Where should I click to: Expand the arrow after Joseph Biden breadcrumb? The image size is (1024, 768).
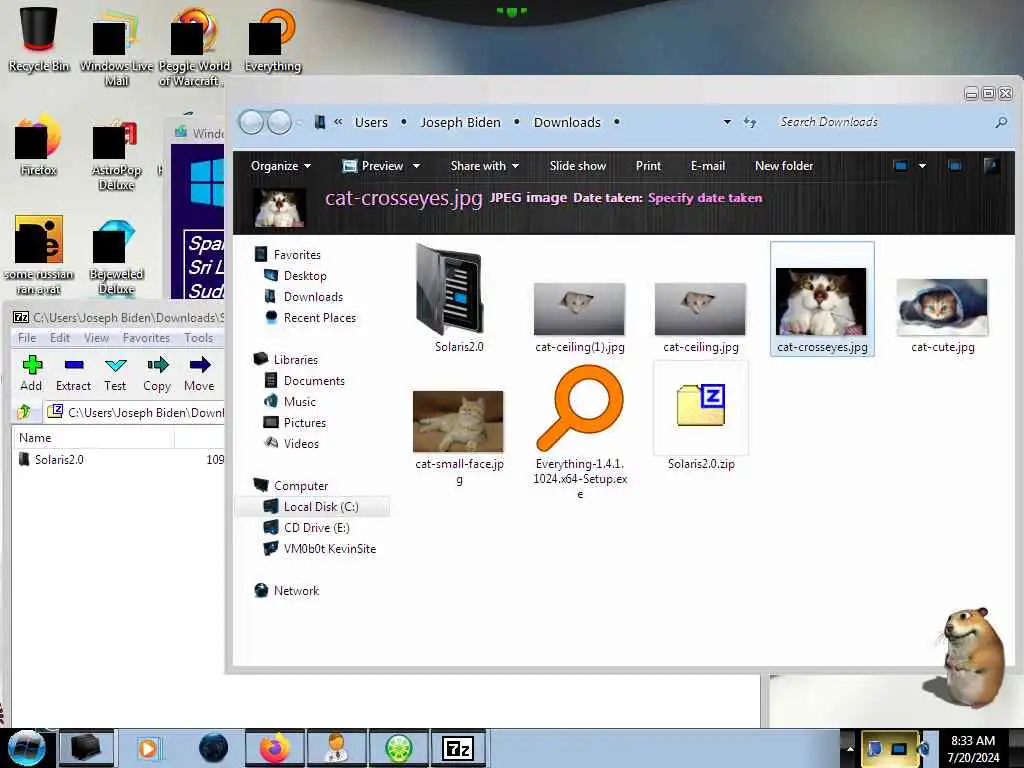[517, 122]
